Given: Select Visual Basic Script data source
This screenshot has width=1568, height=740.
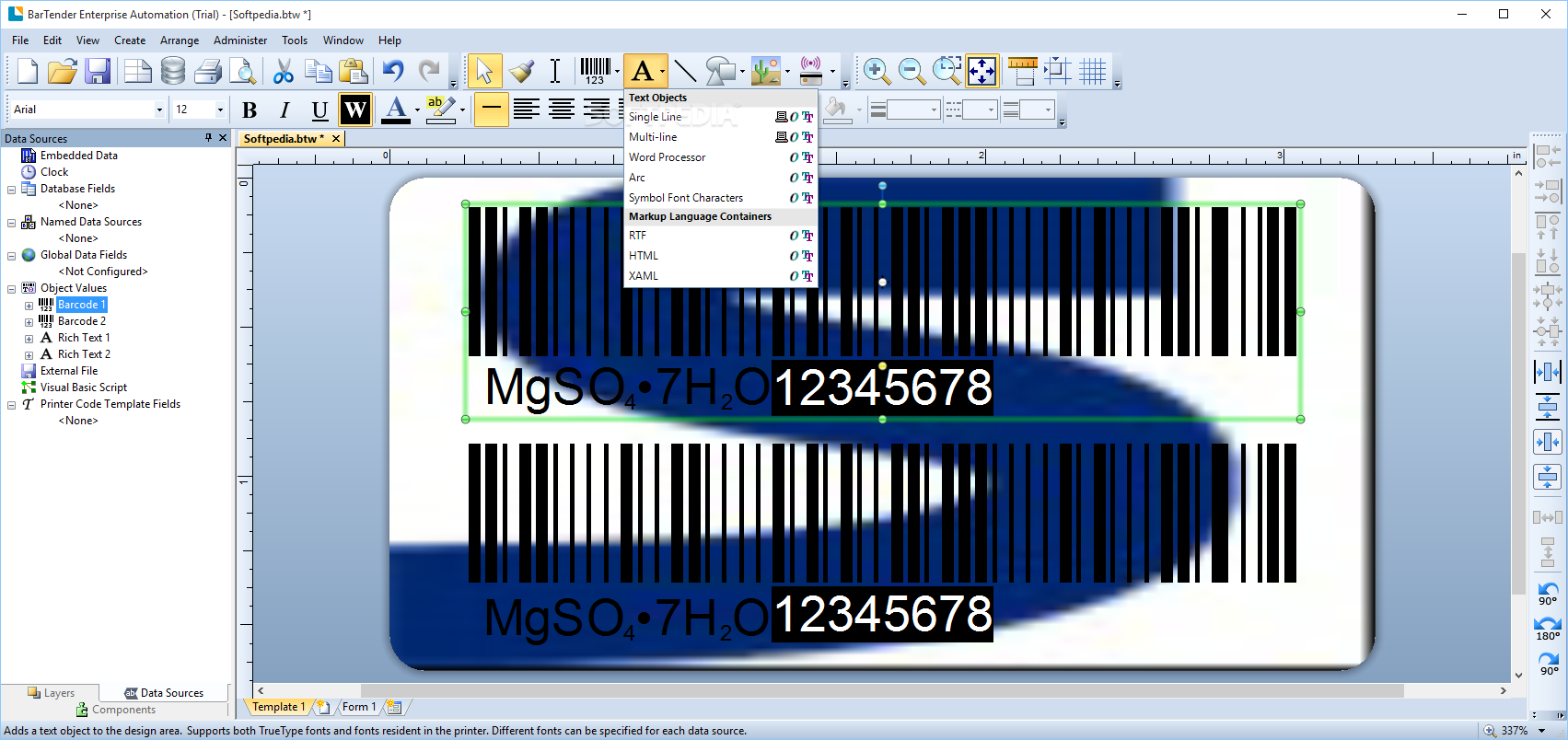Looking at the screenshot, I should pos(84,387).
